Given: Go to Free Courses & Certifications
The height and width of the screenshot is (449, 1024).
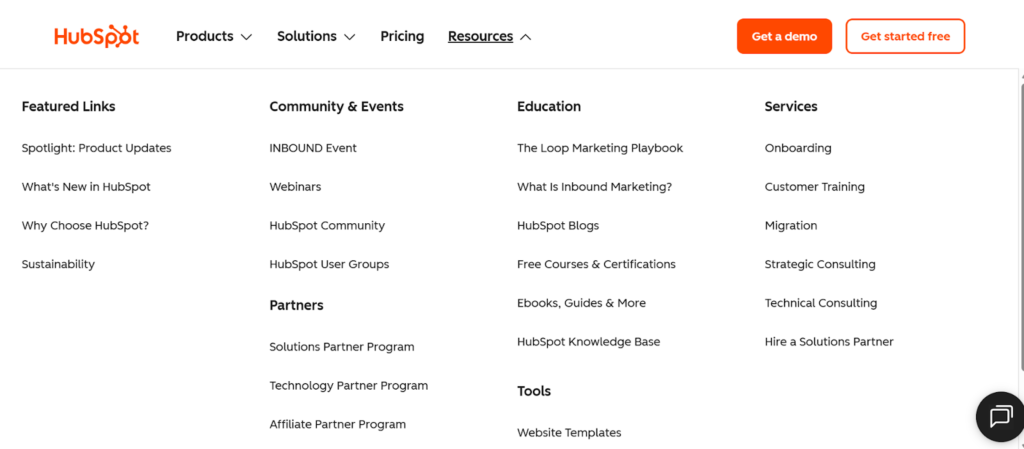Looking at the screenshot, I should pyautogui.click(x=596, y=264).
